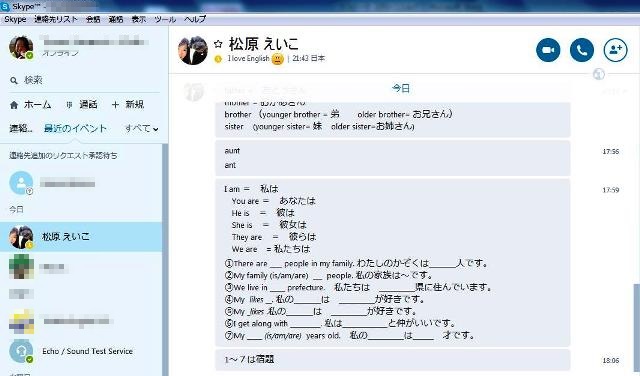Start a video call with 松原 えいこ

(548, 50)
